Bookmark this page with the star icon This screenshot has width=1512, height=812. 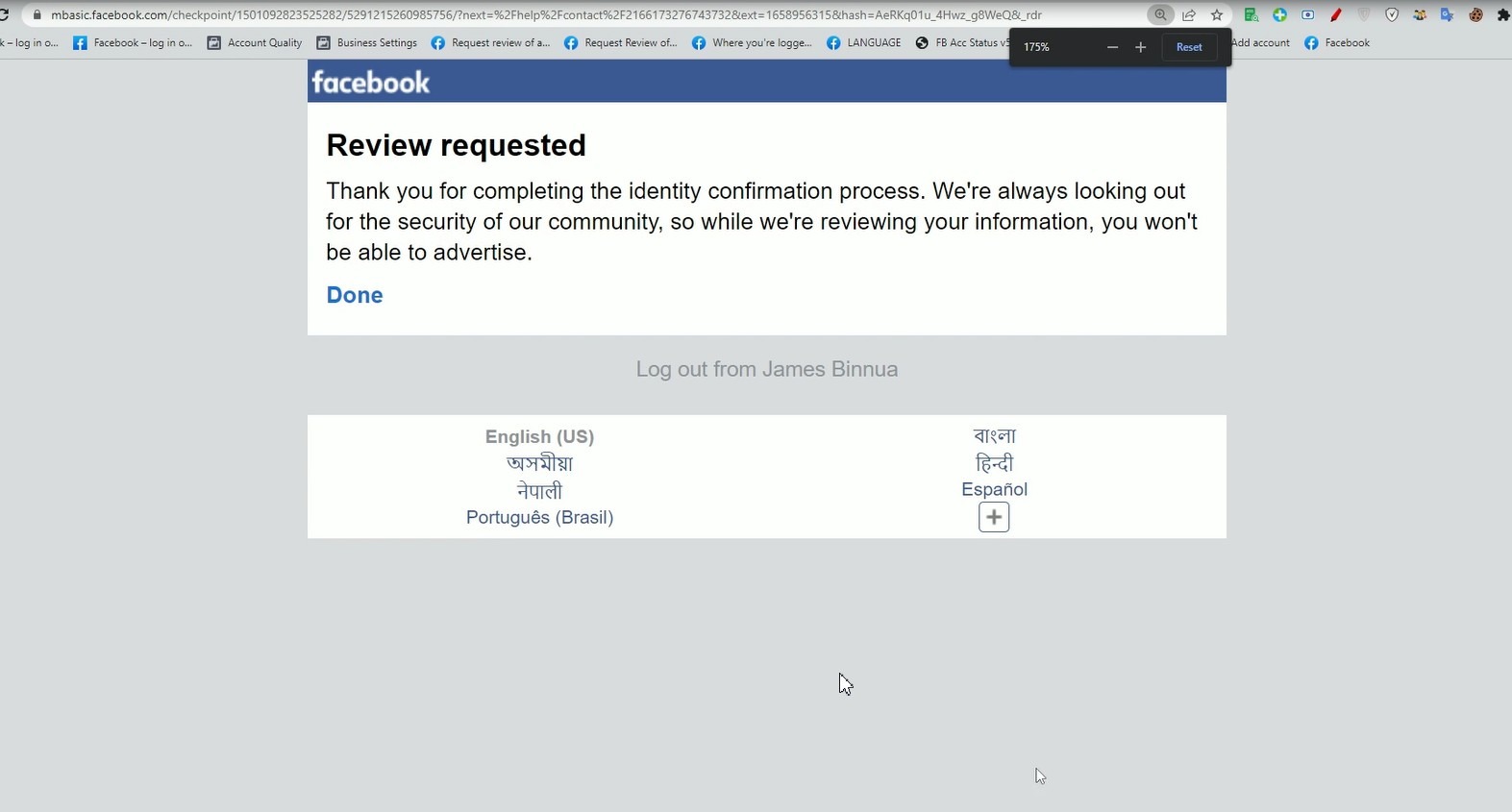pyautogui.click(x=1217, y=15)
